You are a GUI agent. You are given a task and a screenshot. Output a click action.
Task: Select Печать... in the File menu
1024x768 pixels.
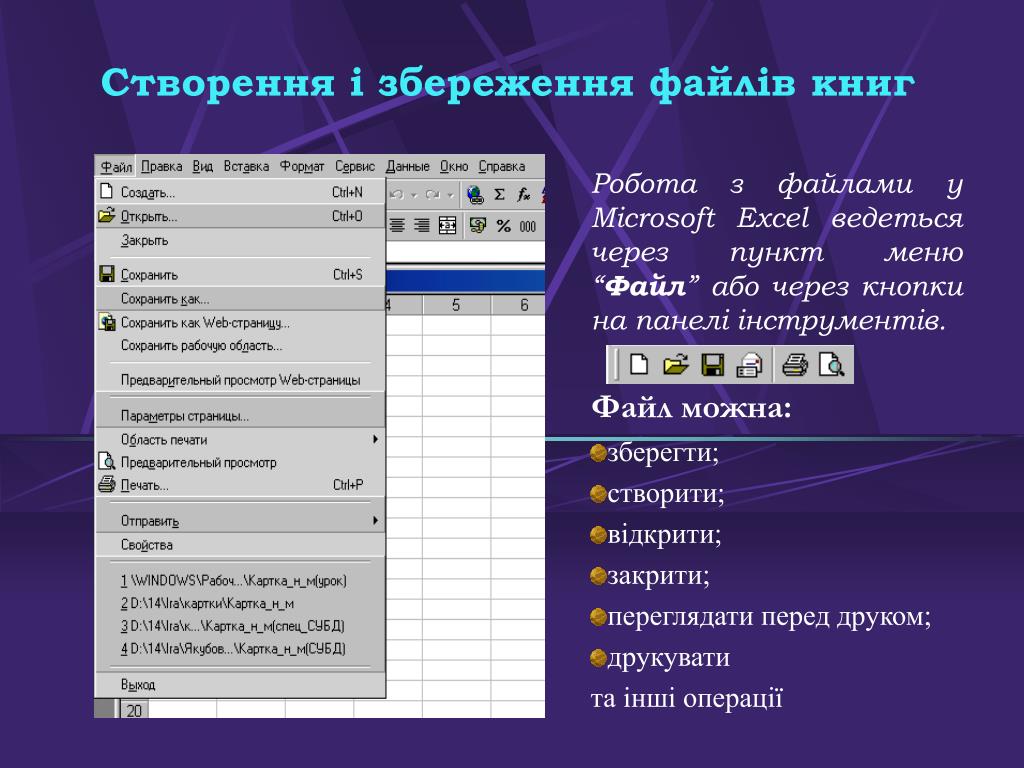(x=240, y=485)
